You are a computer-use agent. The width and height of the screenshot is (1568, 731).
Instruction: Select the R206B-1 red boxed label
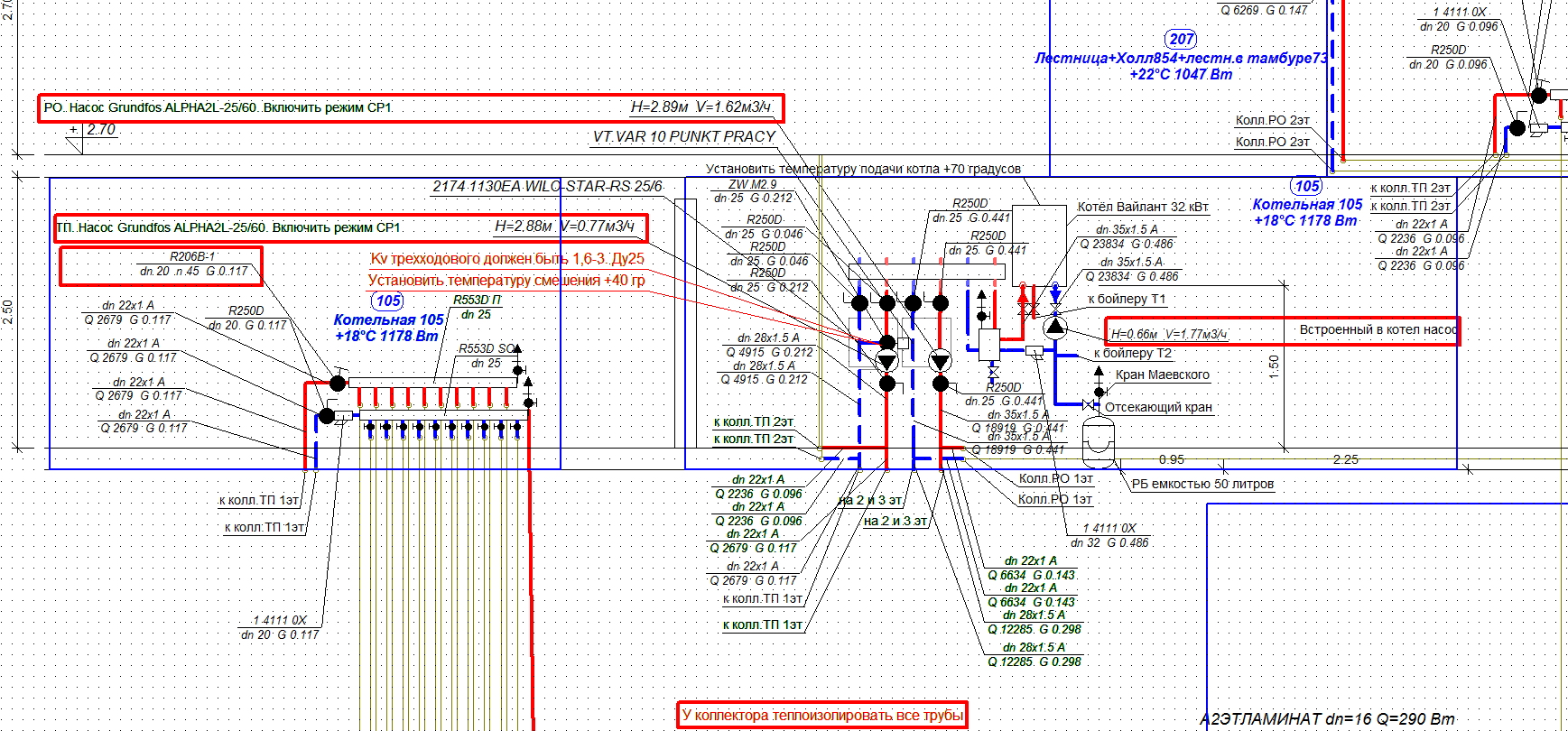tap(162, 265)
